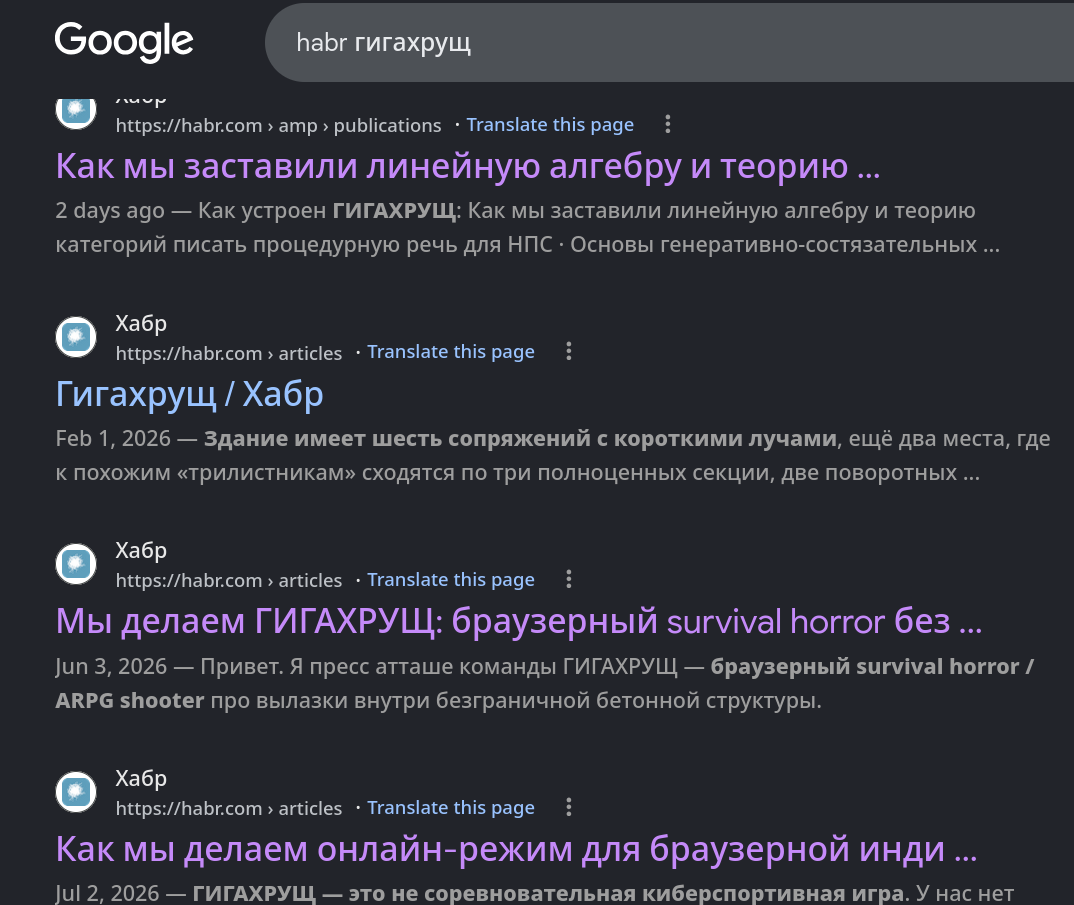The width and height of the screenshot is (1074, 905).
Task: Click Хабр site name above Гигахрущ result
Action: point(141,323)
